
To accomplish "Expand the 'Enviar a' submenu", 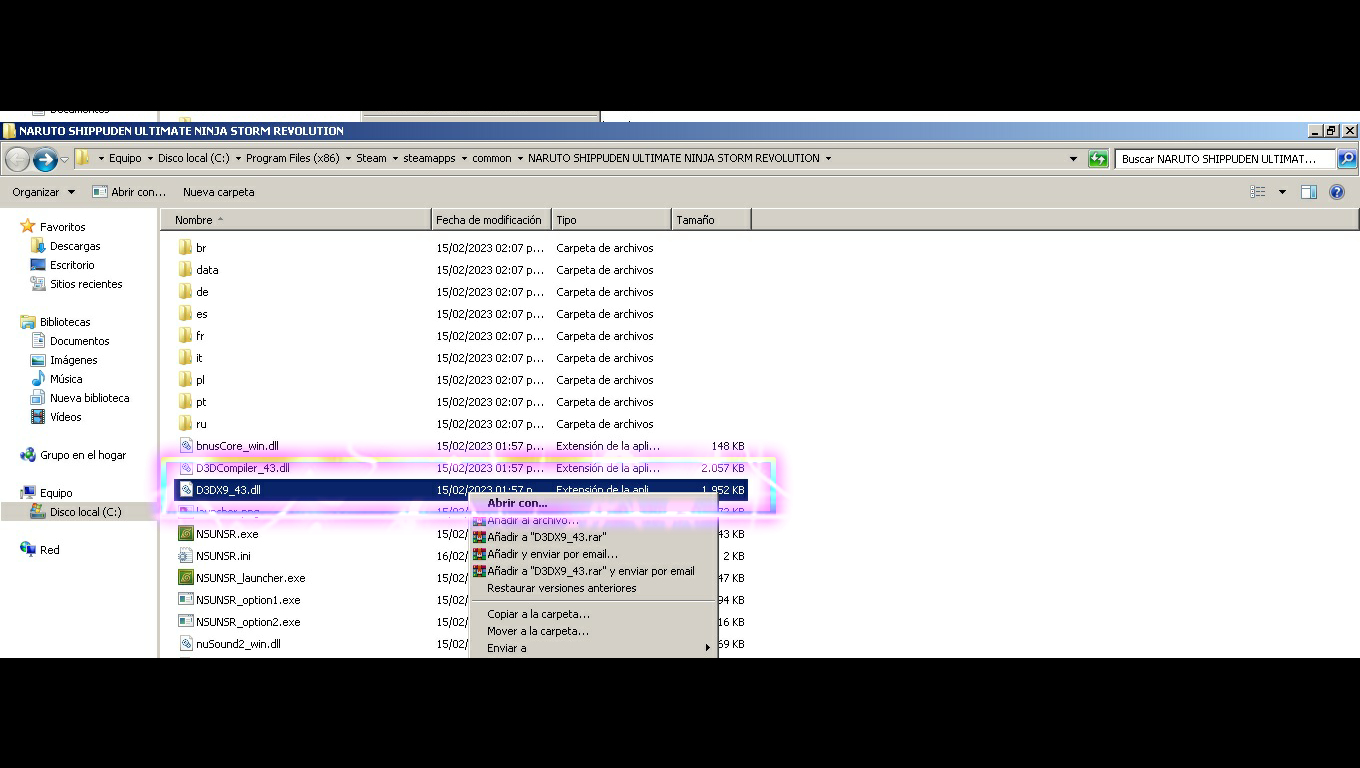I will click(x=594, y=648).
